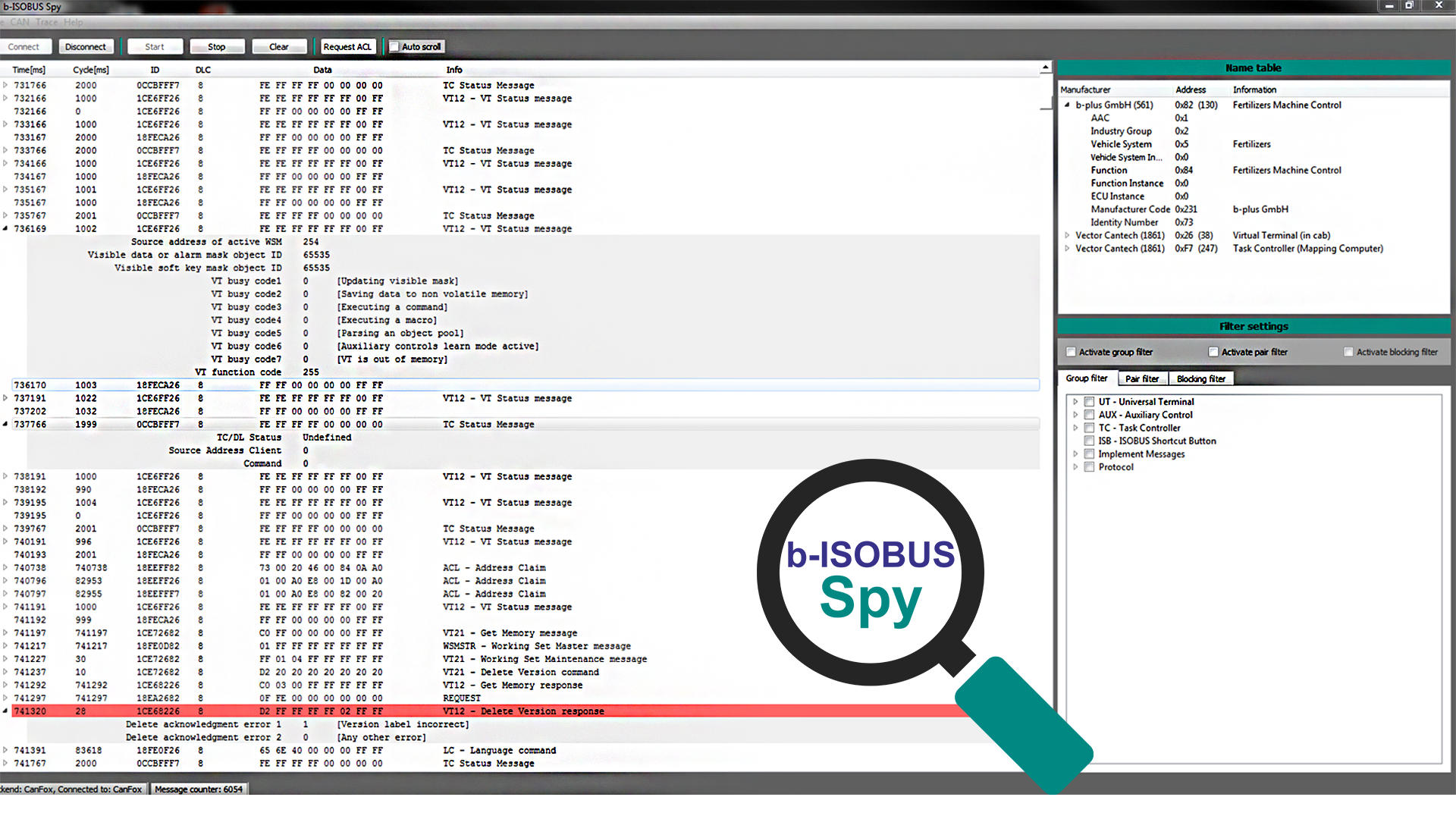Image resolution: width=1456 pixels, height=819 pixels.
Task: Select the highlighted row 736170
Action: (x=526, y=385)
